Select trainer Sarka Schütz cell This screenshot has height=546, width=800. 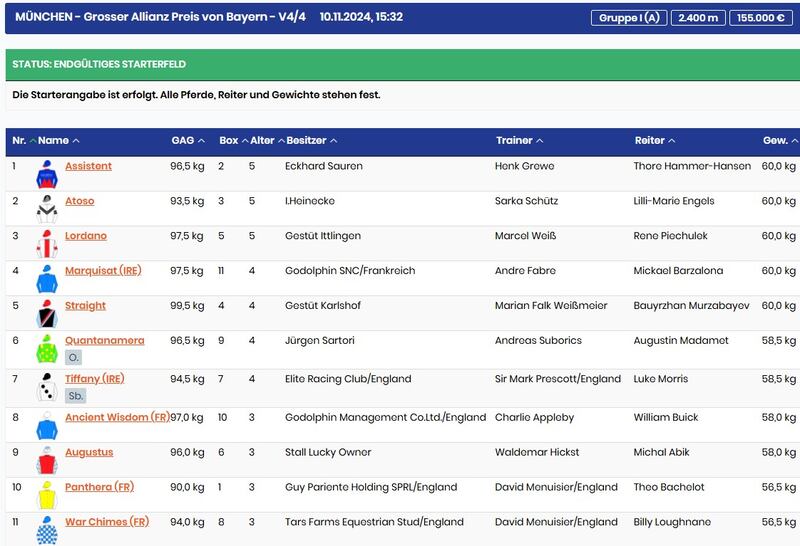click(527, 201)
